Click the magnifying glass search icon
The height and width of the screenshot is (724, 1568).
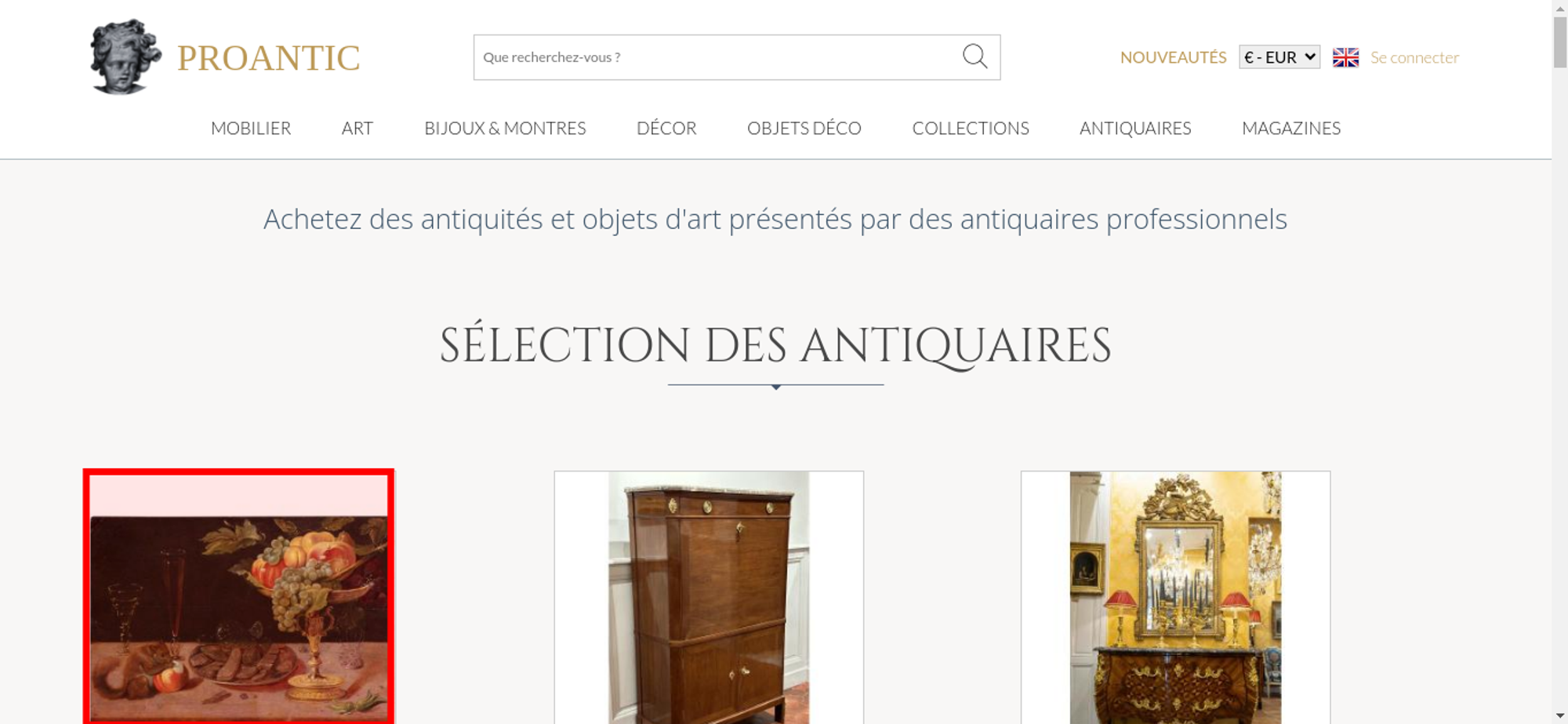coord(975,56)
